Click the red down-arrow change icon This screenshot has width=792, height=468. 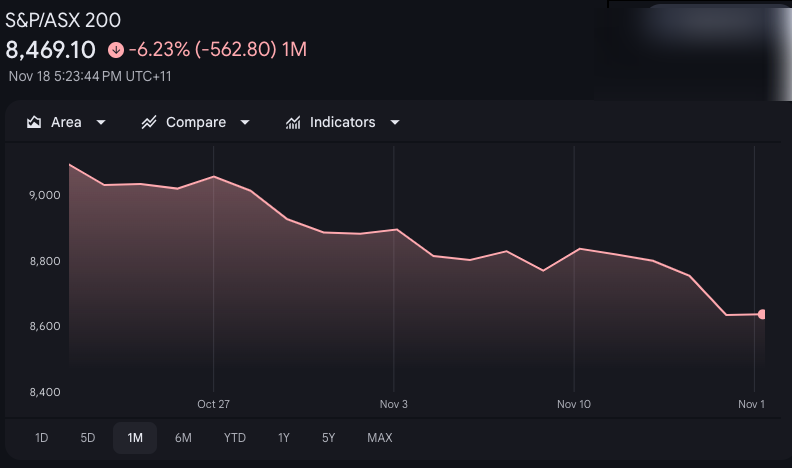pyautogui.click(x=116, y=49)
